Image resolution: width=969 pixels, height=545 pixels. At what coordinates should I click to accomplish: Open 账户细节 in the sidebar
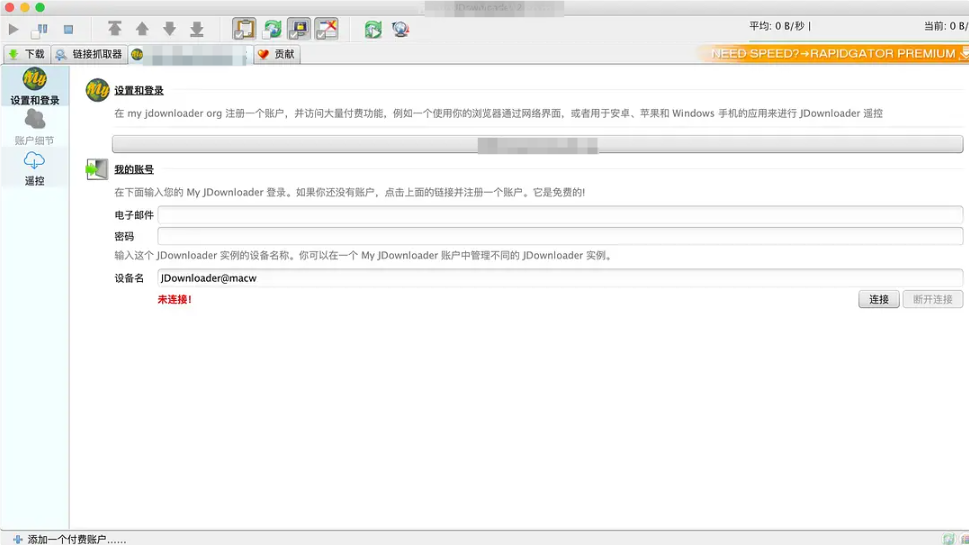35,127
